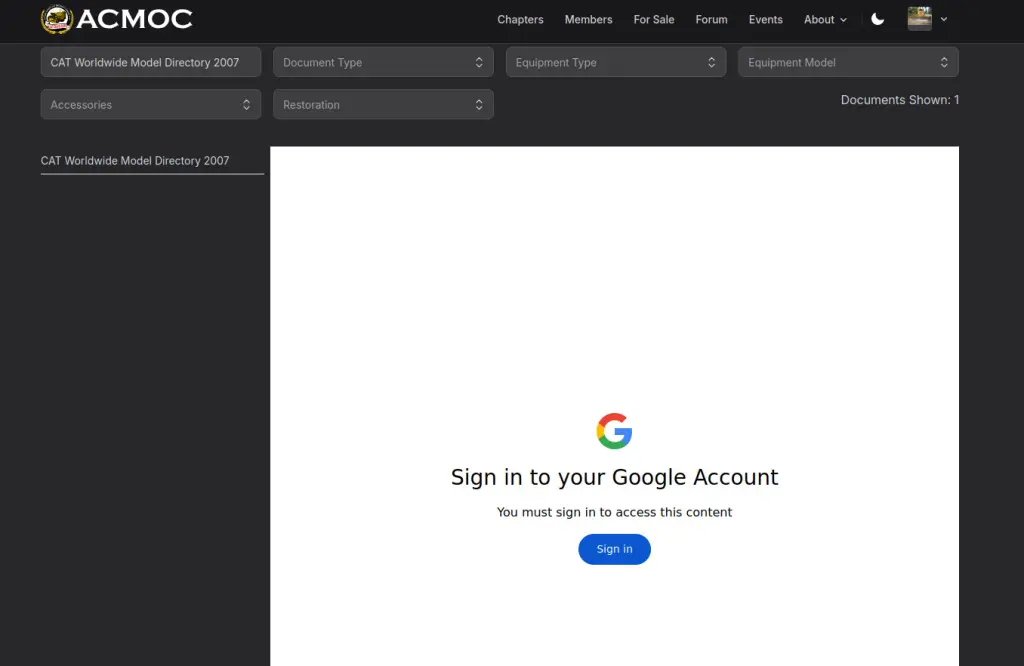This screenshot has height=666, width=1024.
Task: Open the Equipment Type dropdown
Action: point(616,62)
